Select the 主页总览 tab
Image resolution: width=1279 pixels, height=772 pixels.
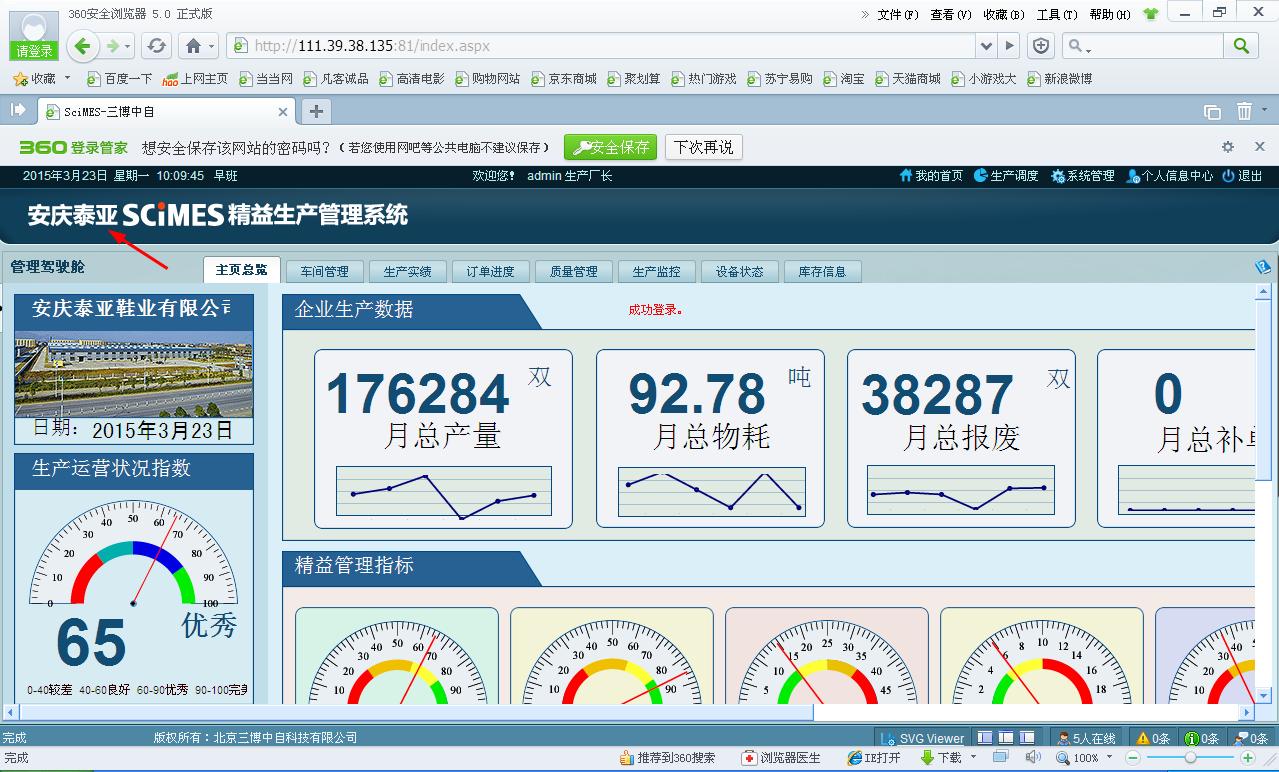tap(241, 270)
